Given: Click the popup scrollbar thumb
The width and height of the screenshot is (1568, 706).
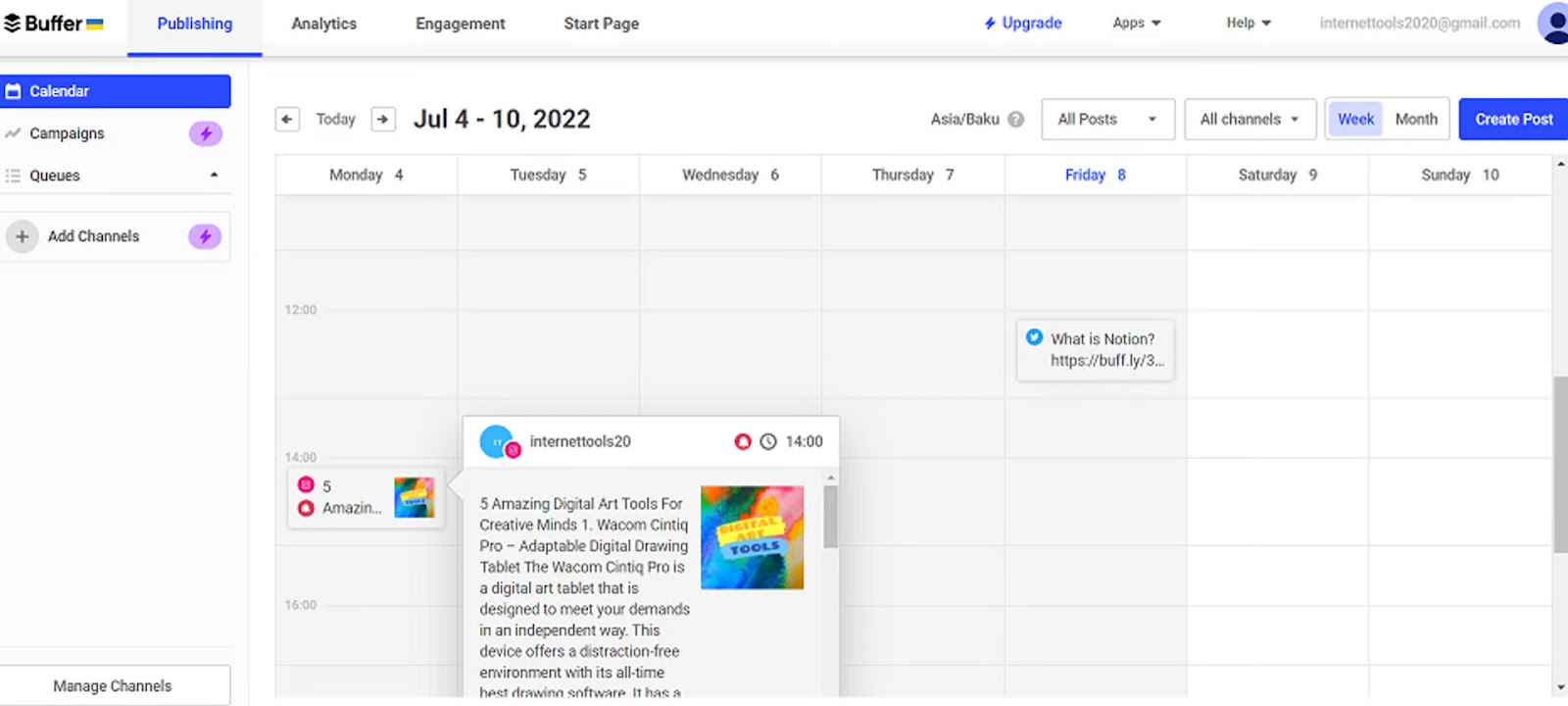Looking at the screenshot, I should pos(830,517).
